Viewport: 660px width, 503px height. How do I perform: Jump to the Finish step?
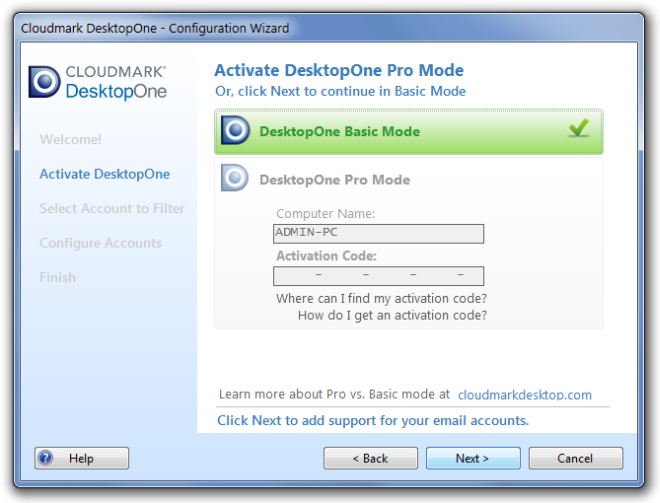point(57,277)
